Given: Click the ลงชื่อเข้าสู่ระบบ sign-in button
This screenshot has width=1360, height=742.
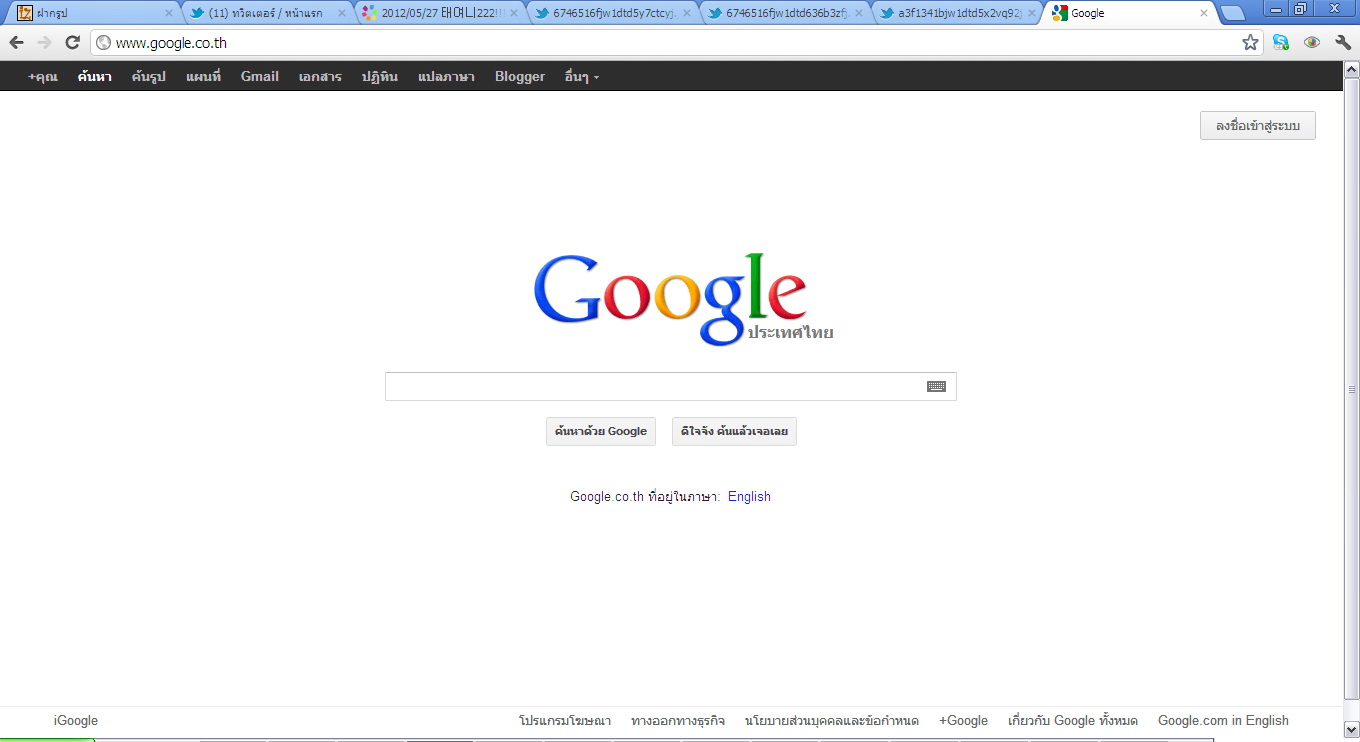Looking at the screenshot, I should 1258,126.
